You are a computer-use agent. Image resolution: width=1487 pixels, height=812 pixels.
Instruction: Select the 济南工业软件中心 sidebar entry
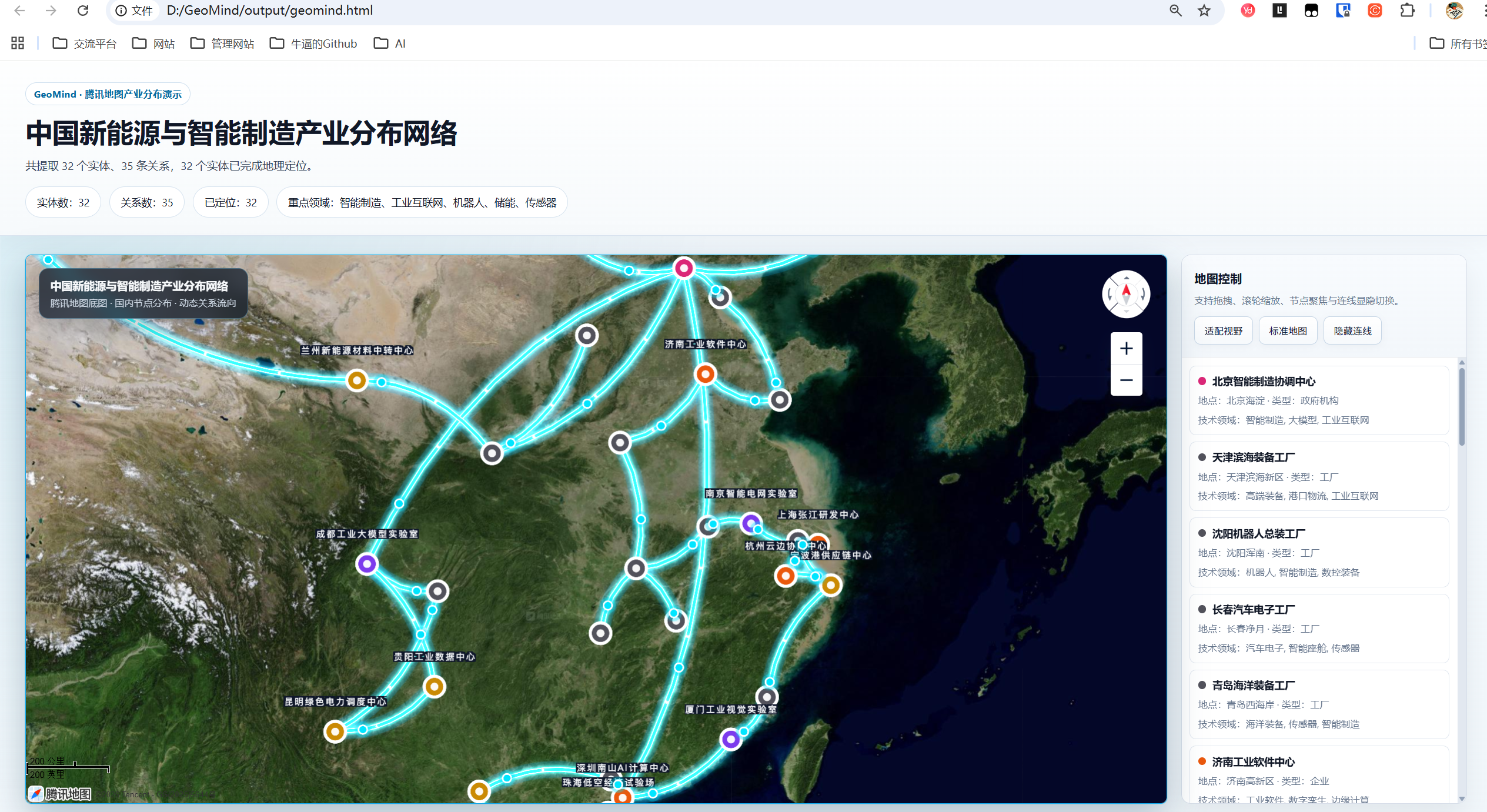1319,774
